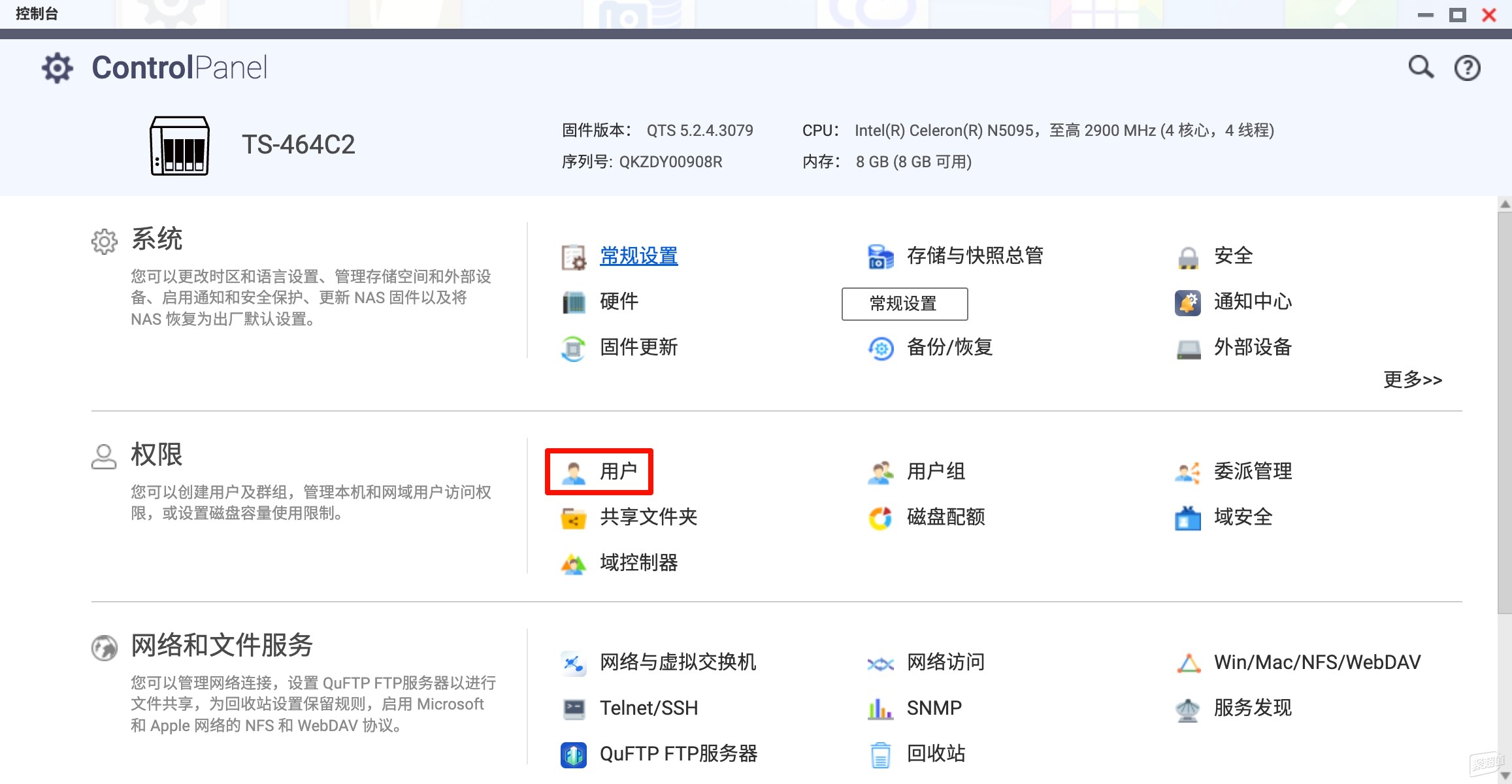The width and height of the screenshot is (1512, 784).
Task: Open the 共享文件夹 icon
Action: (x=574, y=518)
